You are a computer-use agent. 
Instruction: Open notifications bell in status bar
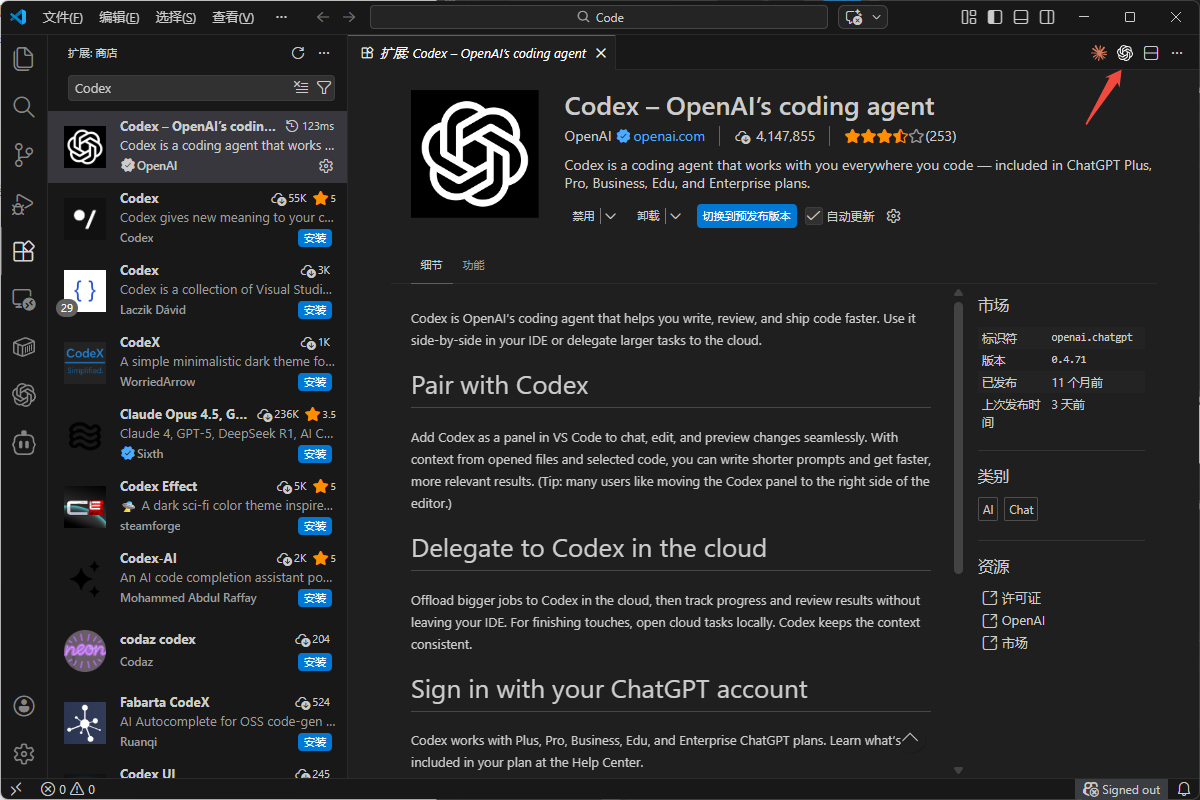1183,789
